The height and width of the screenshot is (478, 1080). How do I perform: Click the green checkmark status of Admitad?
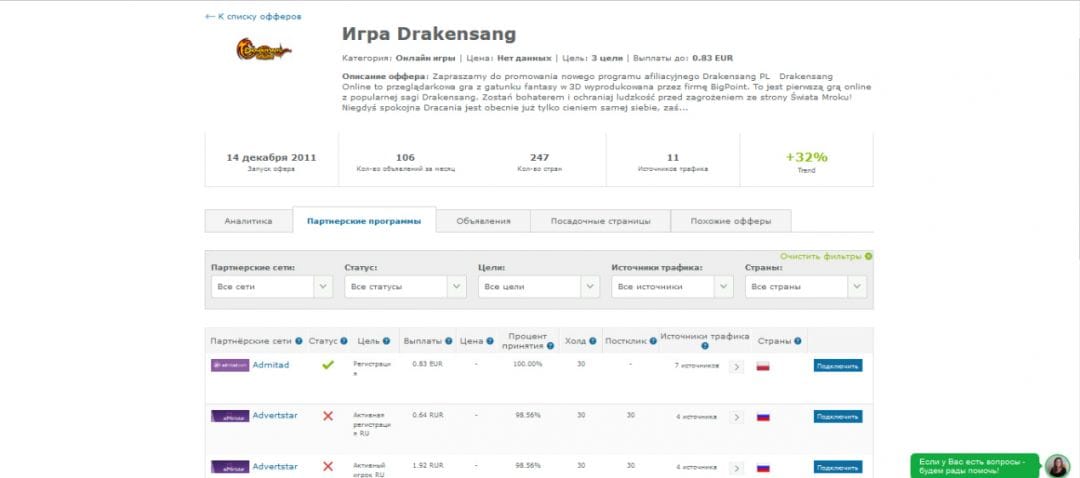click(328, 365)
